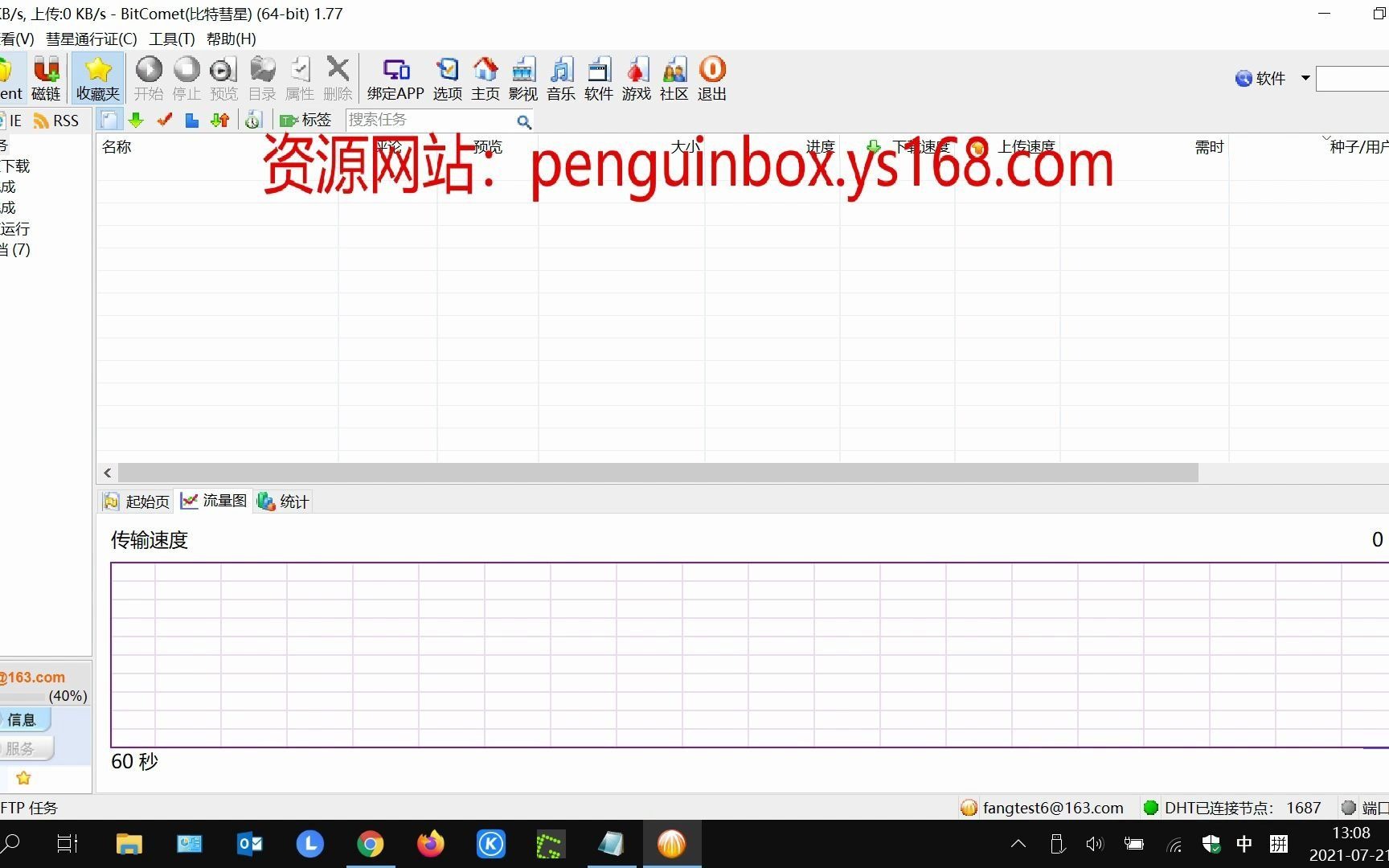Open the 游戏 games toolbar icon
The height and width of the screenshot is (868, 1389).
point(637,78)
